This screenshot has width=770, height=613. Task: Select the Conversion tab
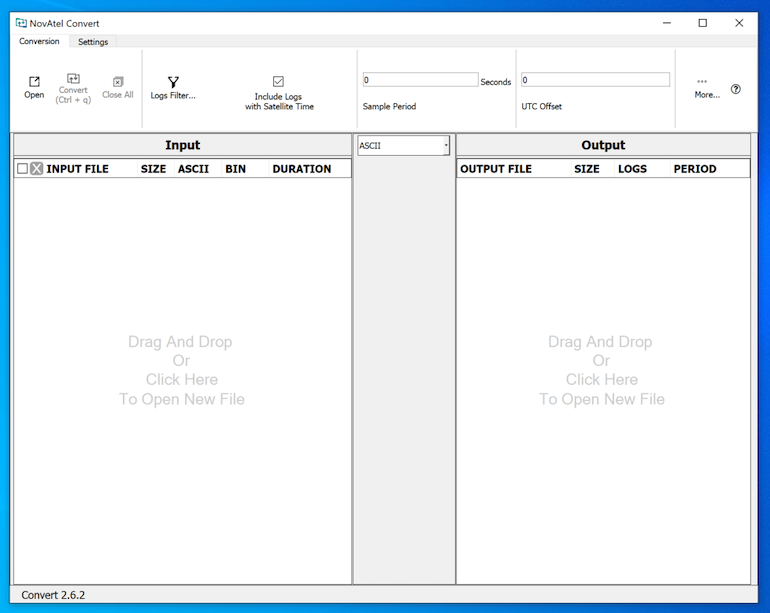[39, 41]
